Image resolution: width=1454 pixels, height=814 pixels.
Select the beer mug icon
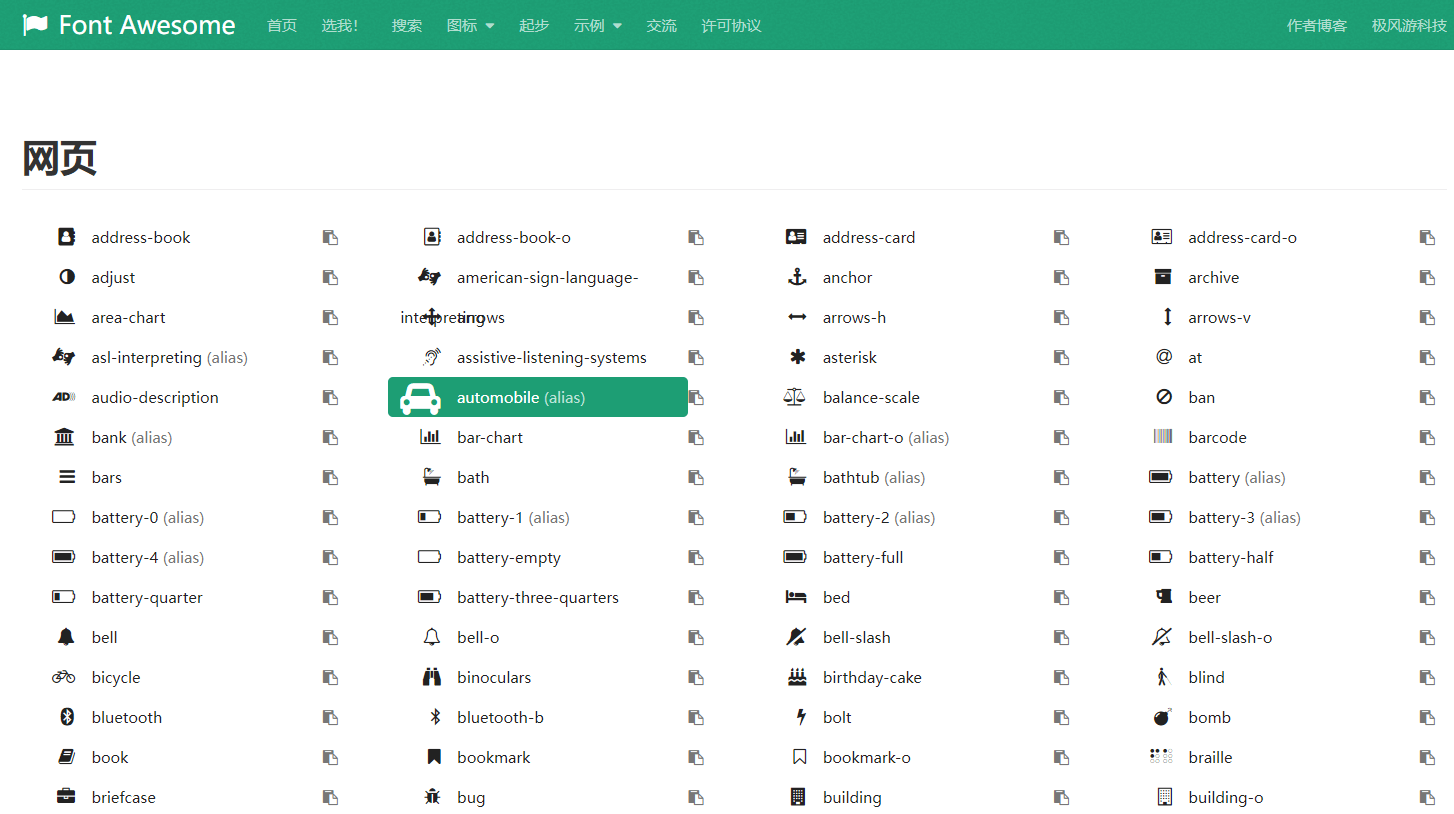coord(1164,597)
